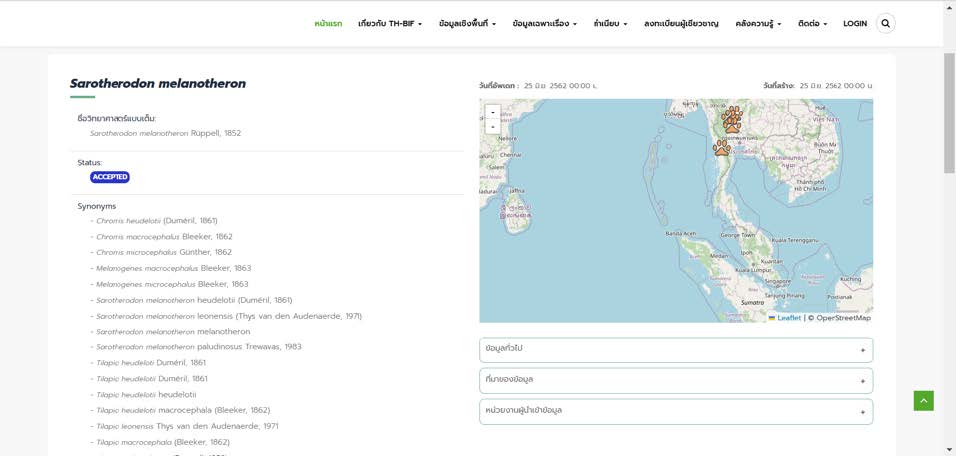Click the LOGIN link
This screenshot has width=956, height=456.
[x=855, y=23]
